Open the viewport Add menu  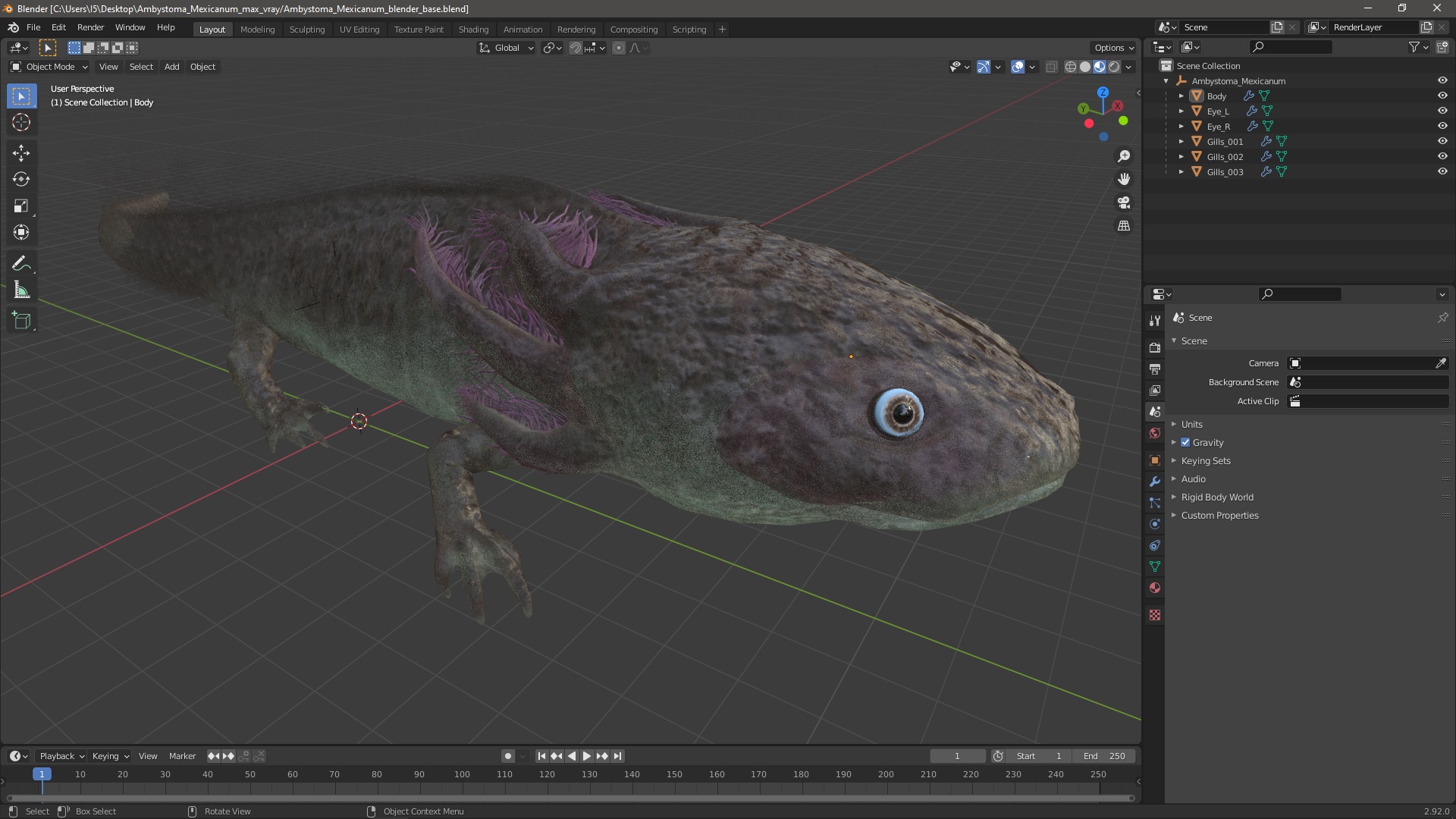pyautogui.click(x=172, y=67)
